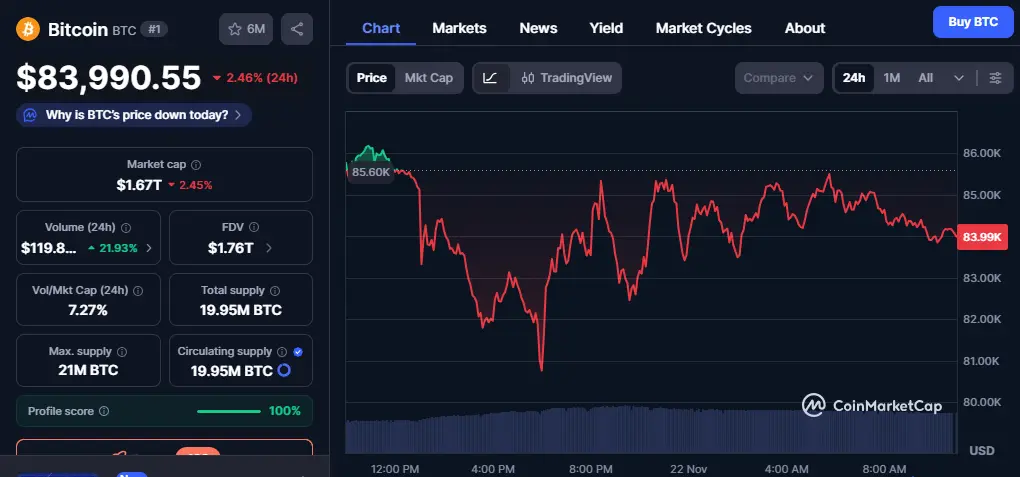Viewport: 1020px width, 477px height.
Task: Open 'Why is BTC's price down today?' link
Action: pyautogui.click(x=134, y=115)
